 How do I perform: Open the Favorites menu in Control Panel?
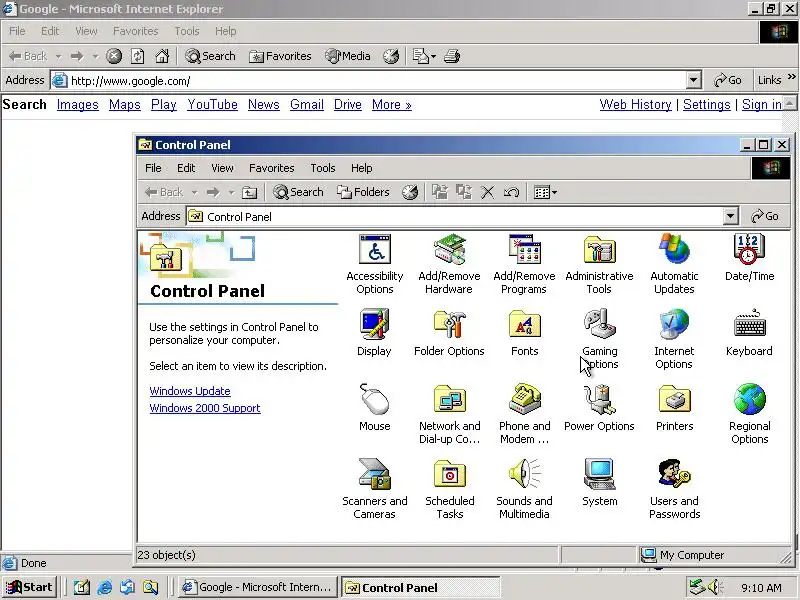point(271,168)
